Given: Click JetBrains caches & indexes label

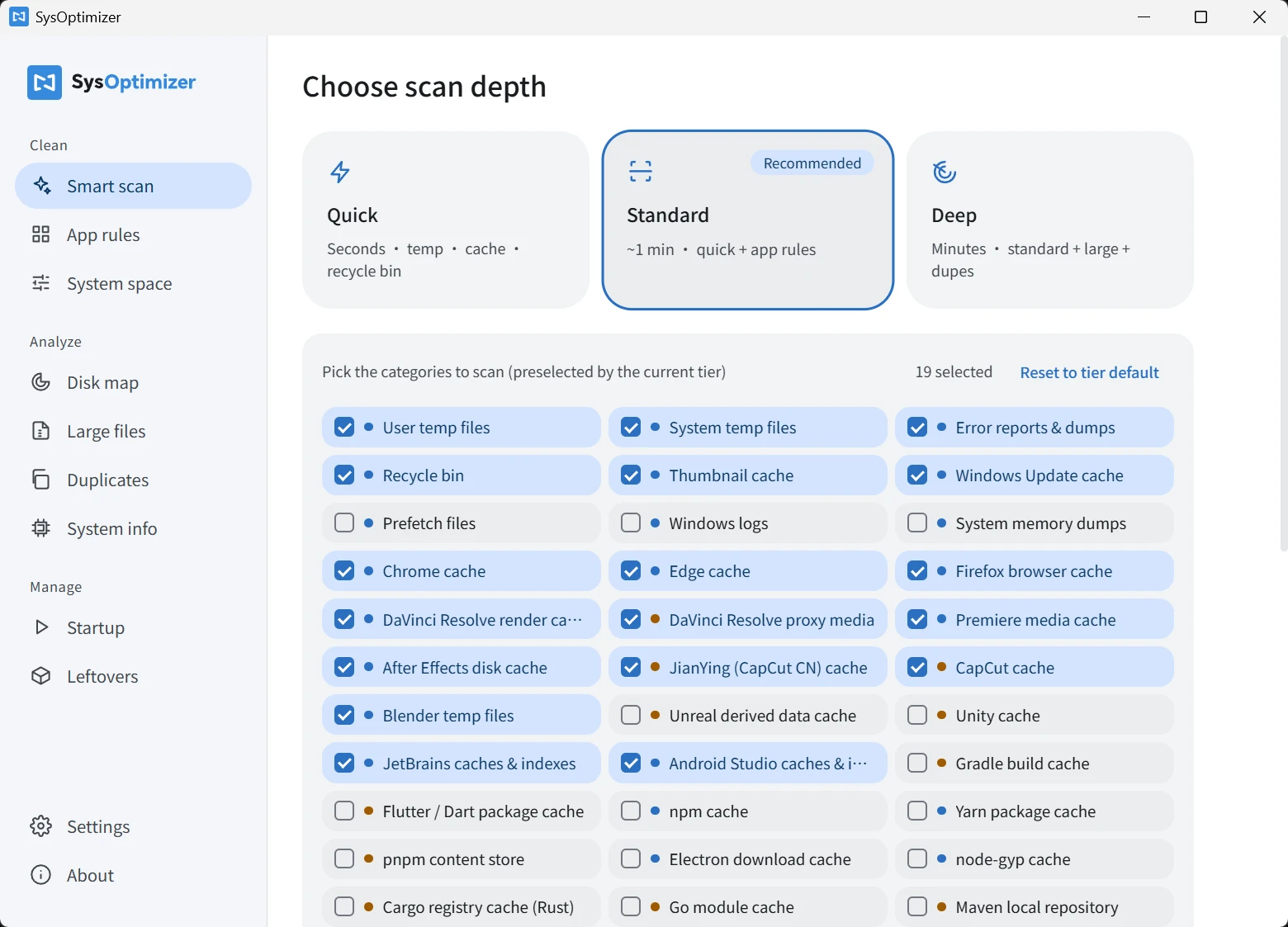Looking at the screenshot, I should tap(479, 764).
